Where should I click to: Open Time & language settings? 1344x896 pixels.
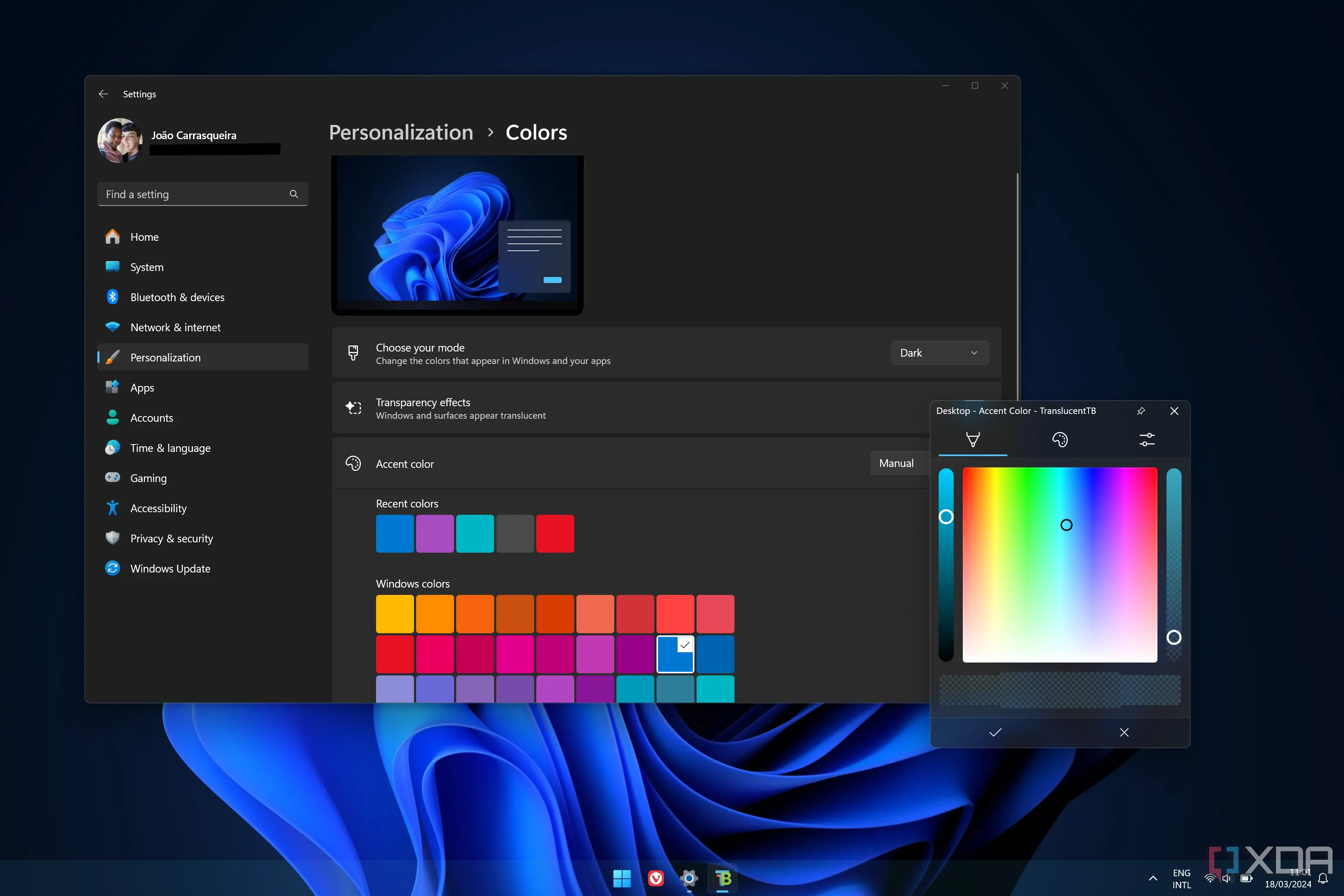coord(203,448)
